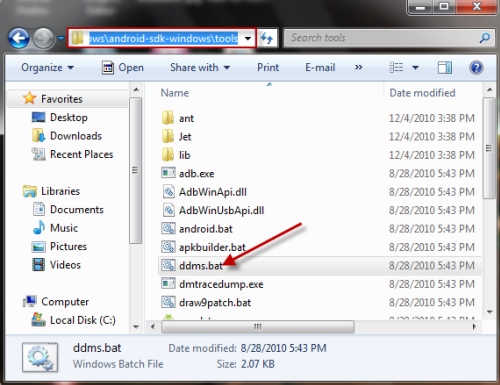Open the Documents library
The height and width of the screenshot is (385, 500).
pos(77,210)
